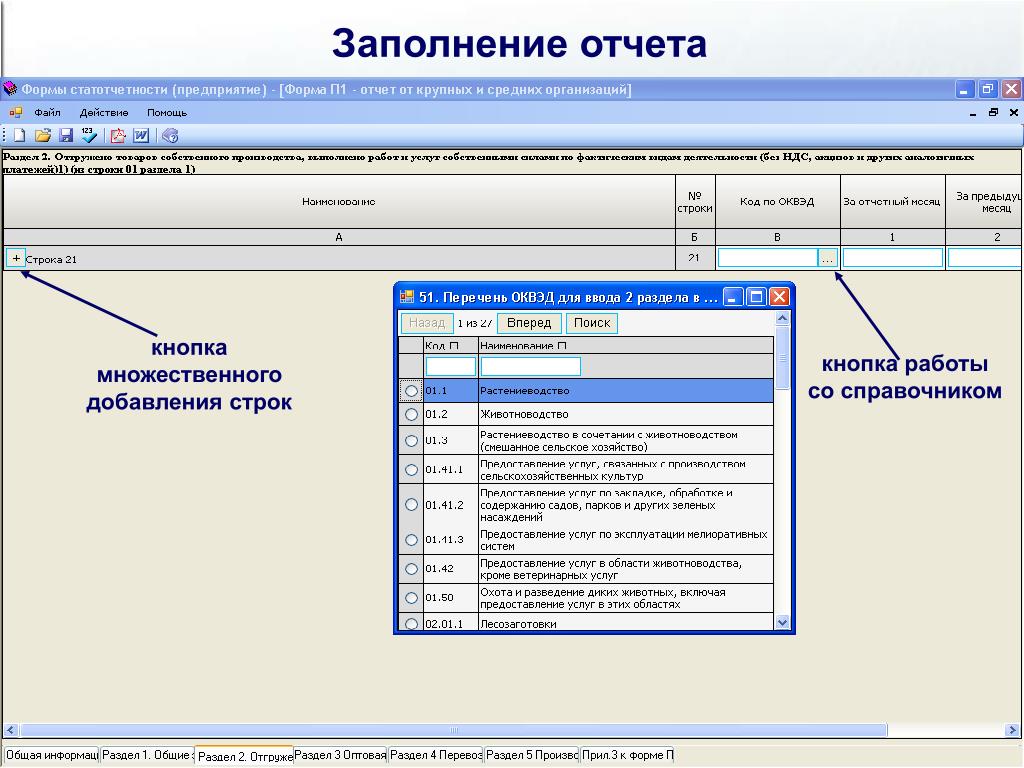This screenshot has height=768, width=1024.
Task: Save the report with the floppy disk icon
Action: [x=66, y=135]
